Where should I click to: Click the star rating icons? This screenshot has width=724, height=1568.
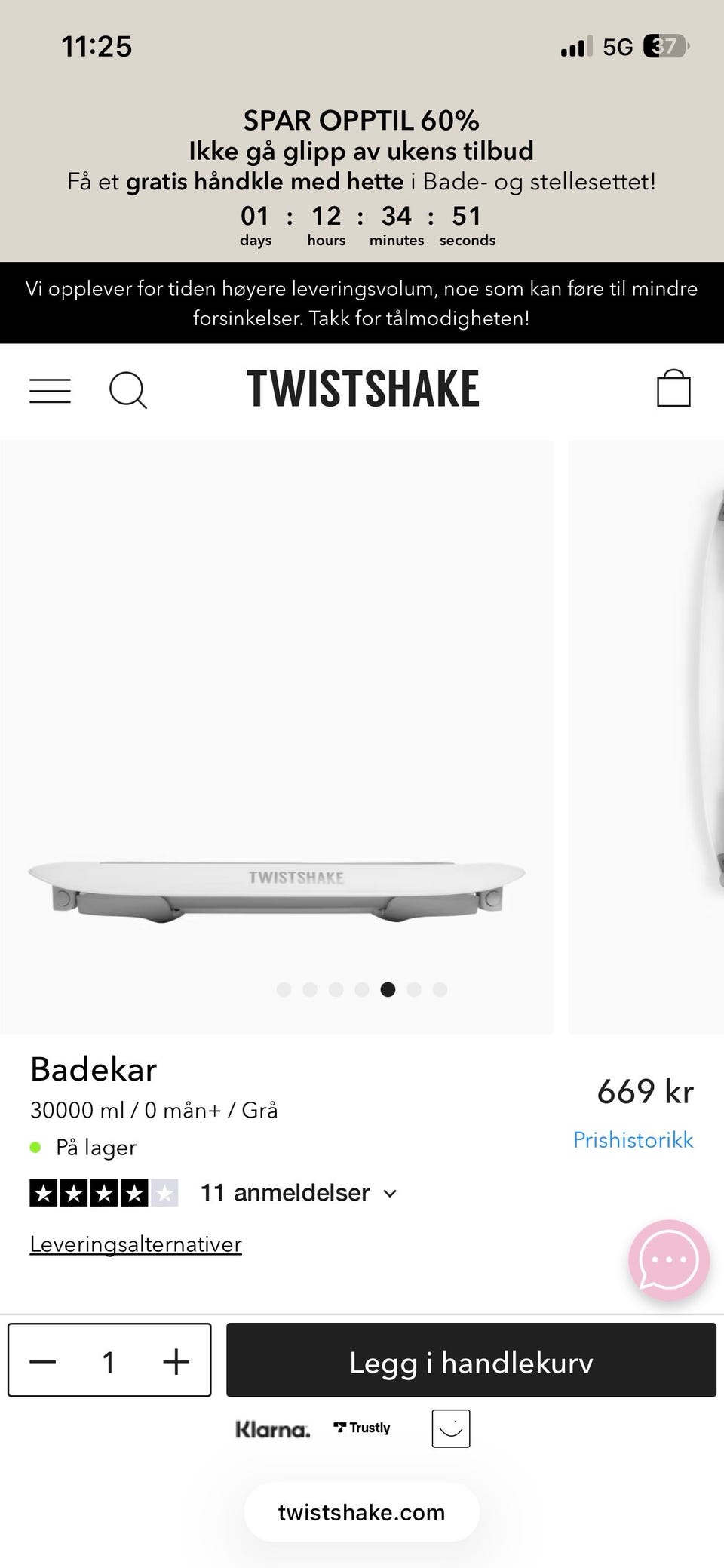(x=104, y=1193)
